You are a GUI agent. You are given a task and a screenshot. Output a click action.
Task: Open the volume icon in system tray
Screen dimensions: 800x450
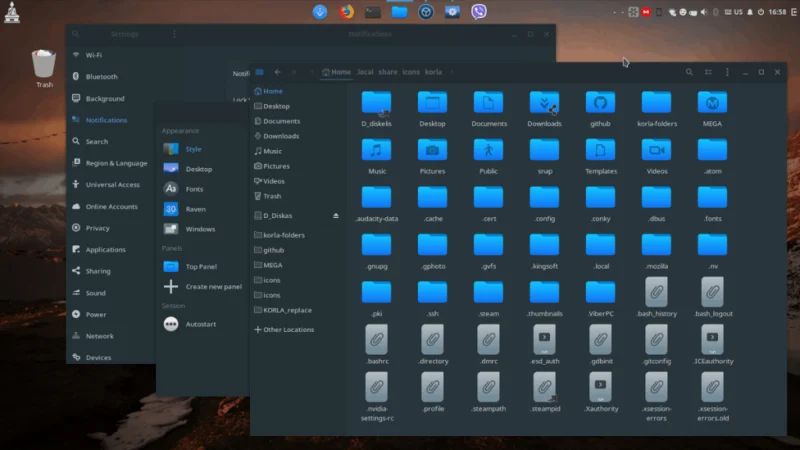pyautogui.click(x=704, y=12)
